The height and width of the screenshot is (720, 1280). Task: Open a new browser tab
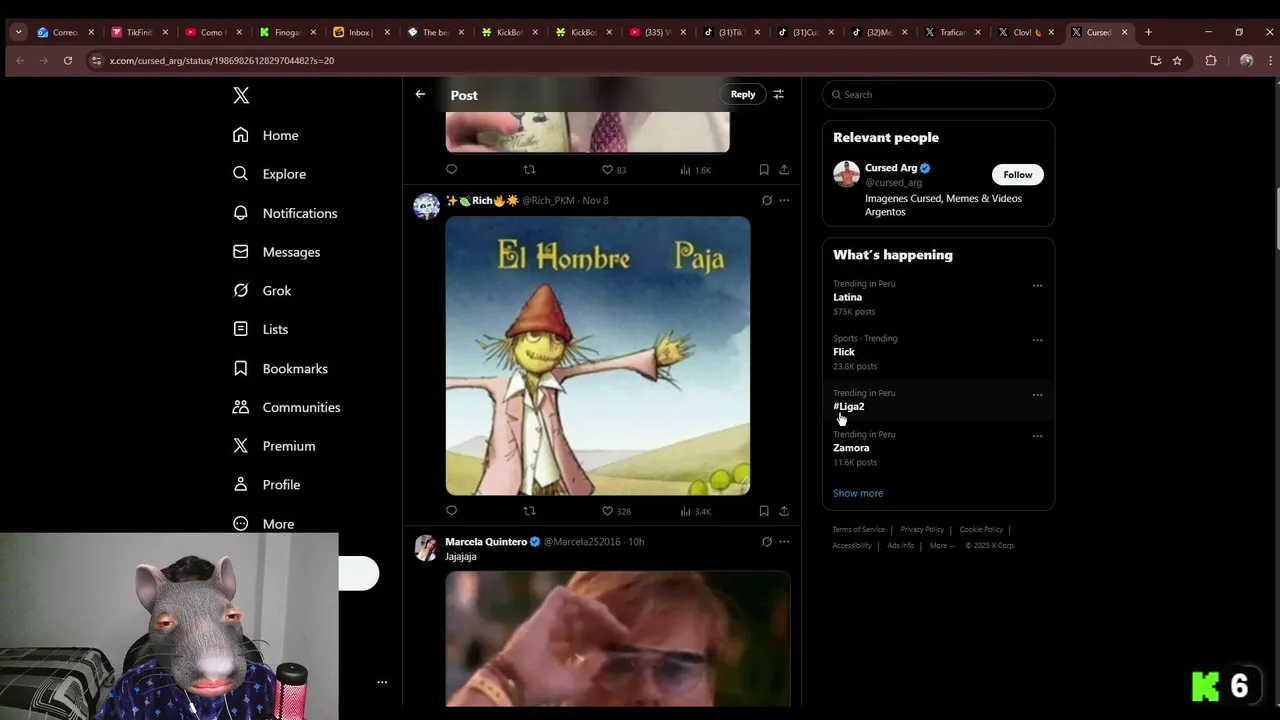pyautogui.click(x=1148, y=32)
